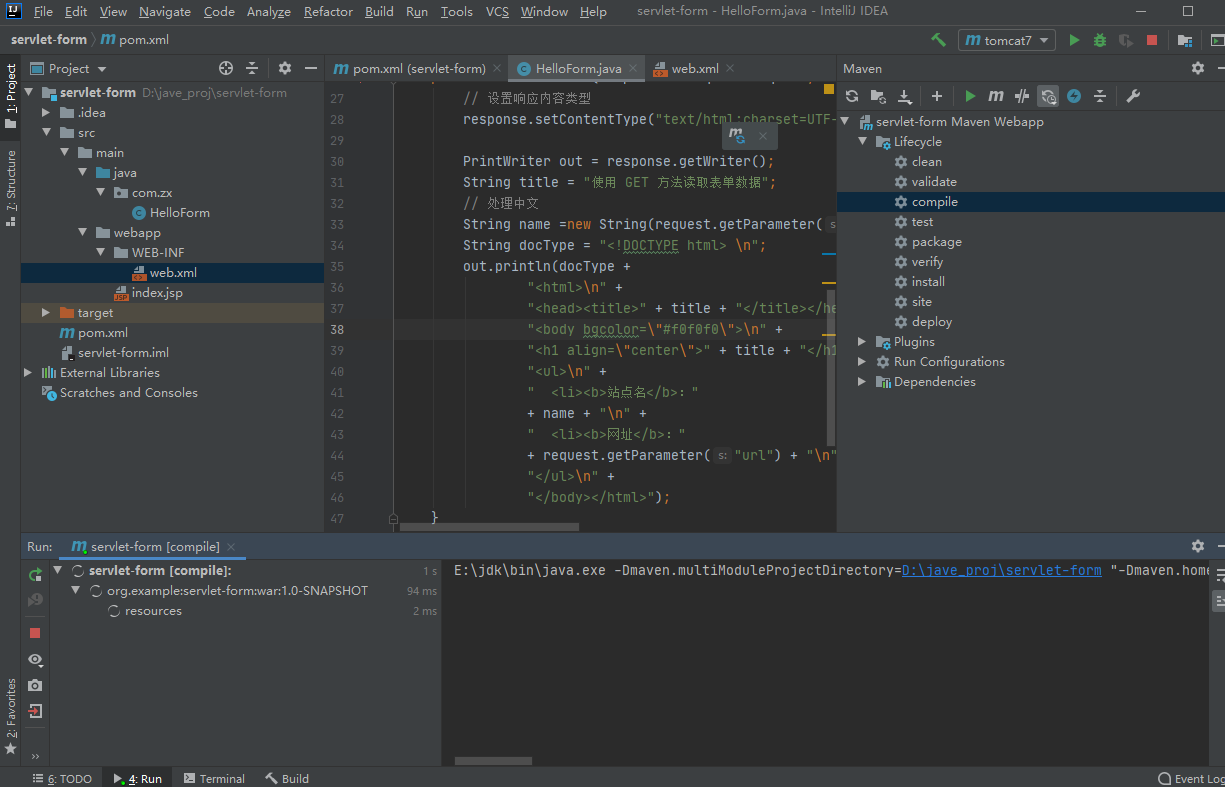
Task: Open Project Structure icon in toolbar
Action: pos(1185,40)
